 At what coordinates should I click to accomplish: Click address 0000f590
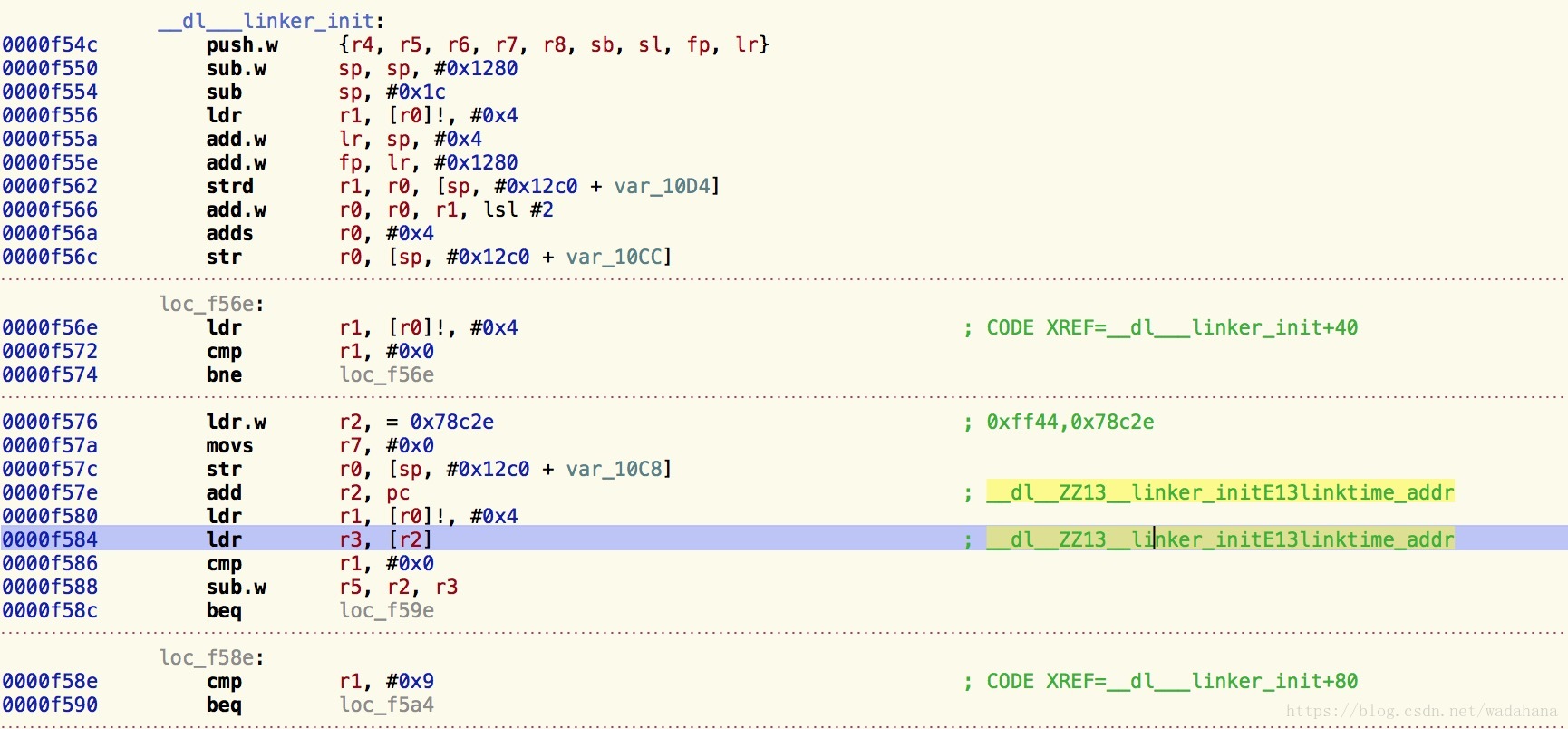pyautogui.click(x=50, y=705)
